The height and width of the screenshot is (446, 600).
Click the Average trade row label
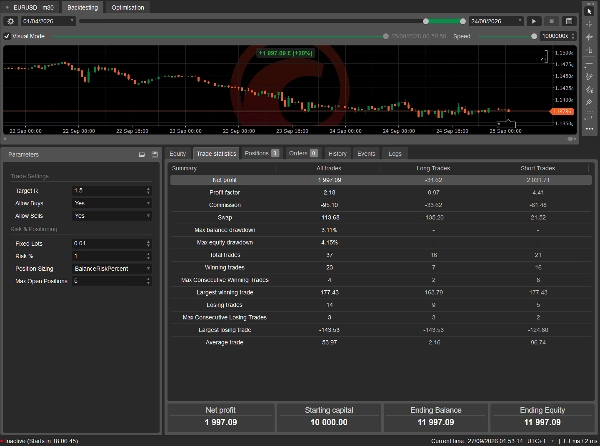click(225, 343)
